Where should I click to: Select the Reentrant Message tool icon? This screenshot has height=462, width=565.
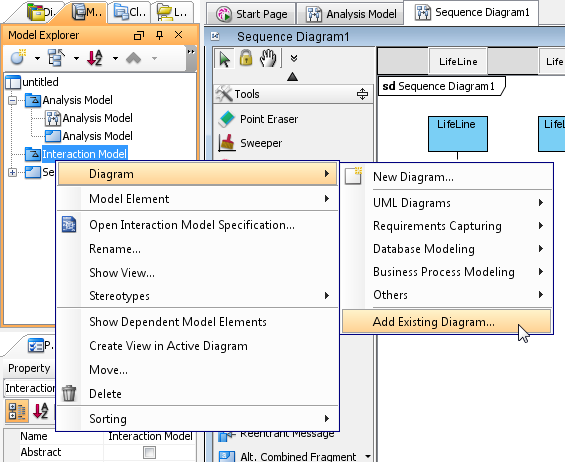click(227, 436)
